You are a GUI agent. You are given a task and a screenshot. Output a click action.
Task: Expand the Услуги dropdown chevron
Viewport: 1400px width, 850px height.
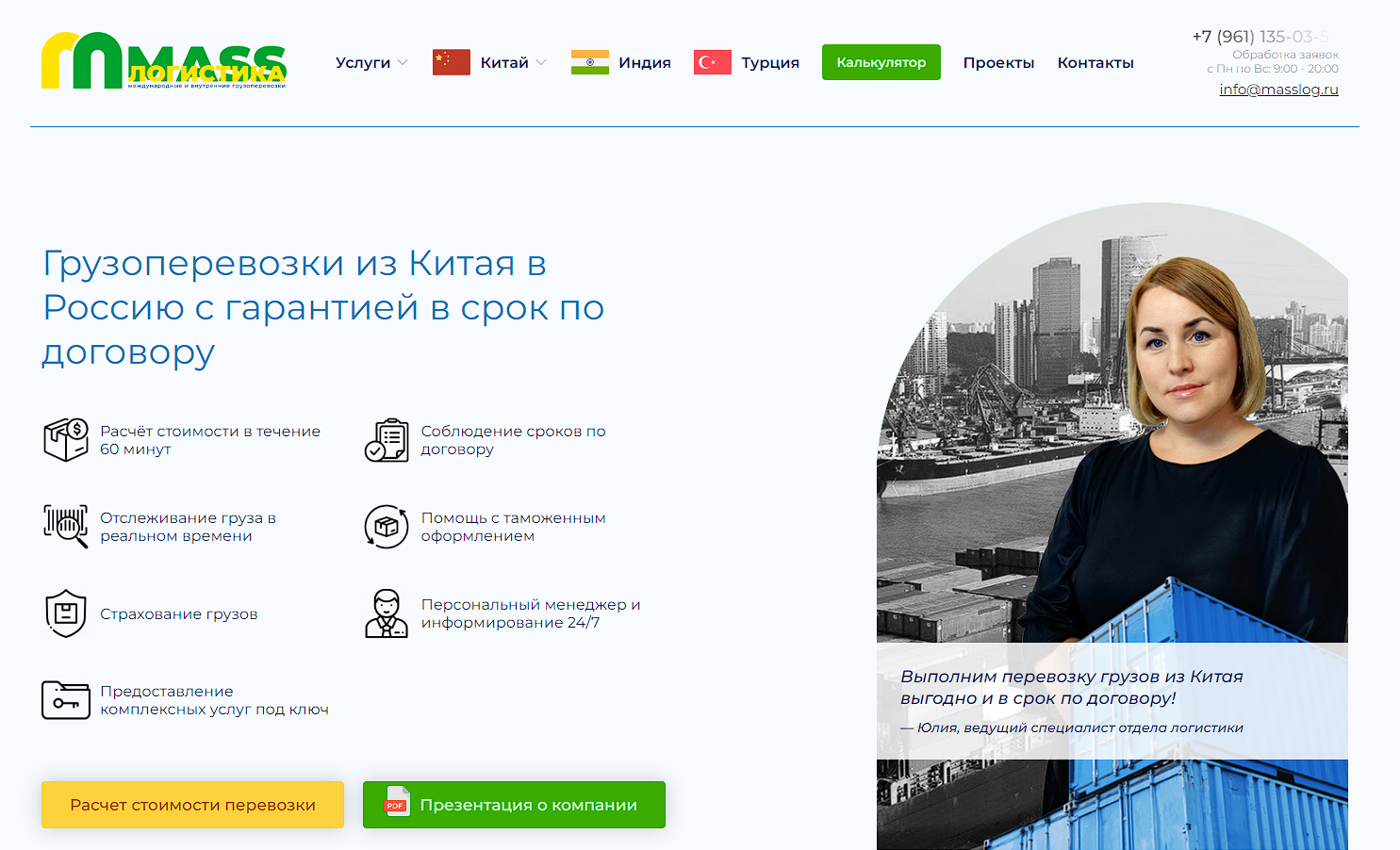(403, 63)
